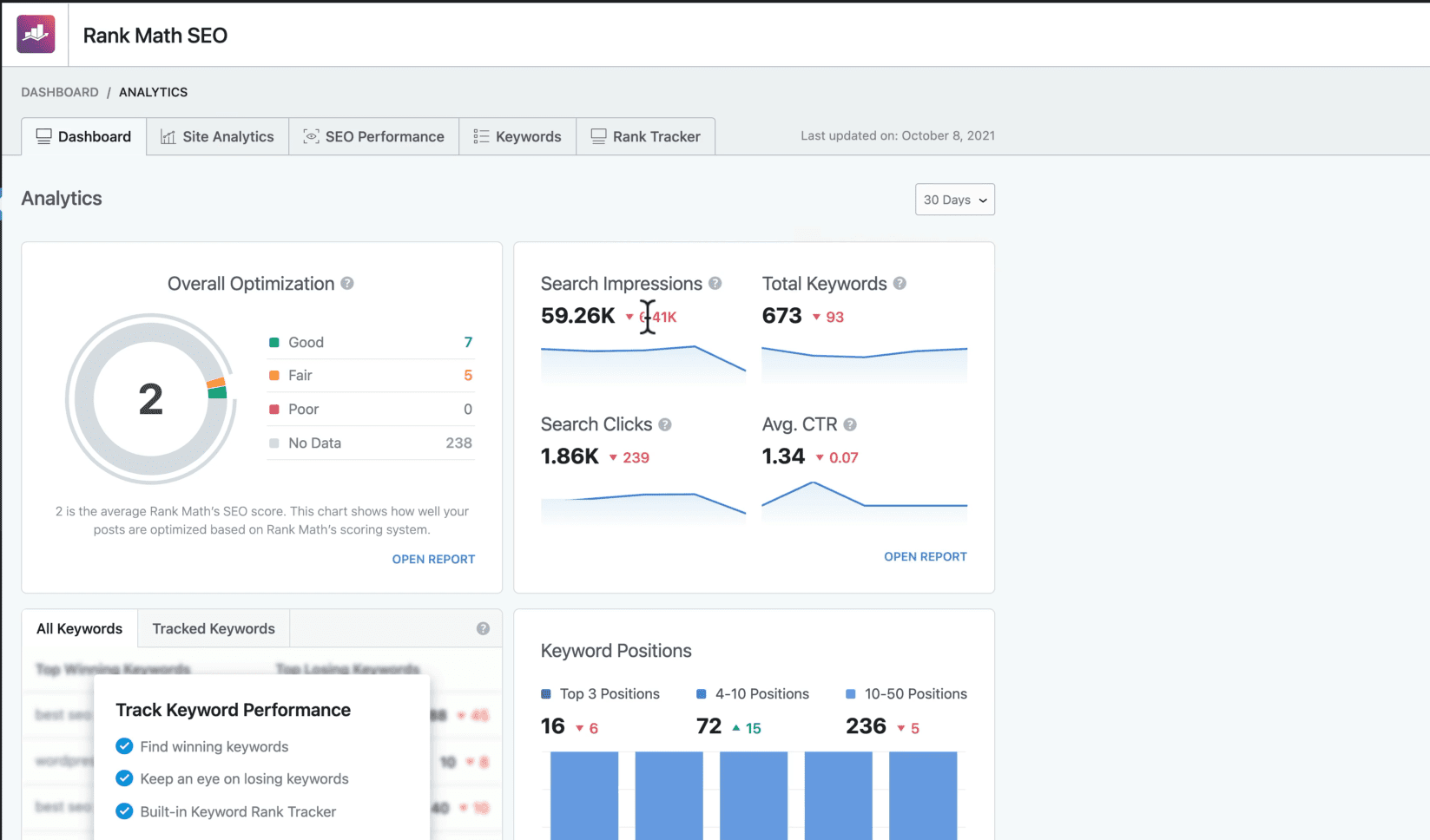
Task: Click the help icon beside Avg. CTR
Action: (x=850, y=424)
